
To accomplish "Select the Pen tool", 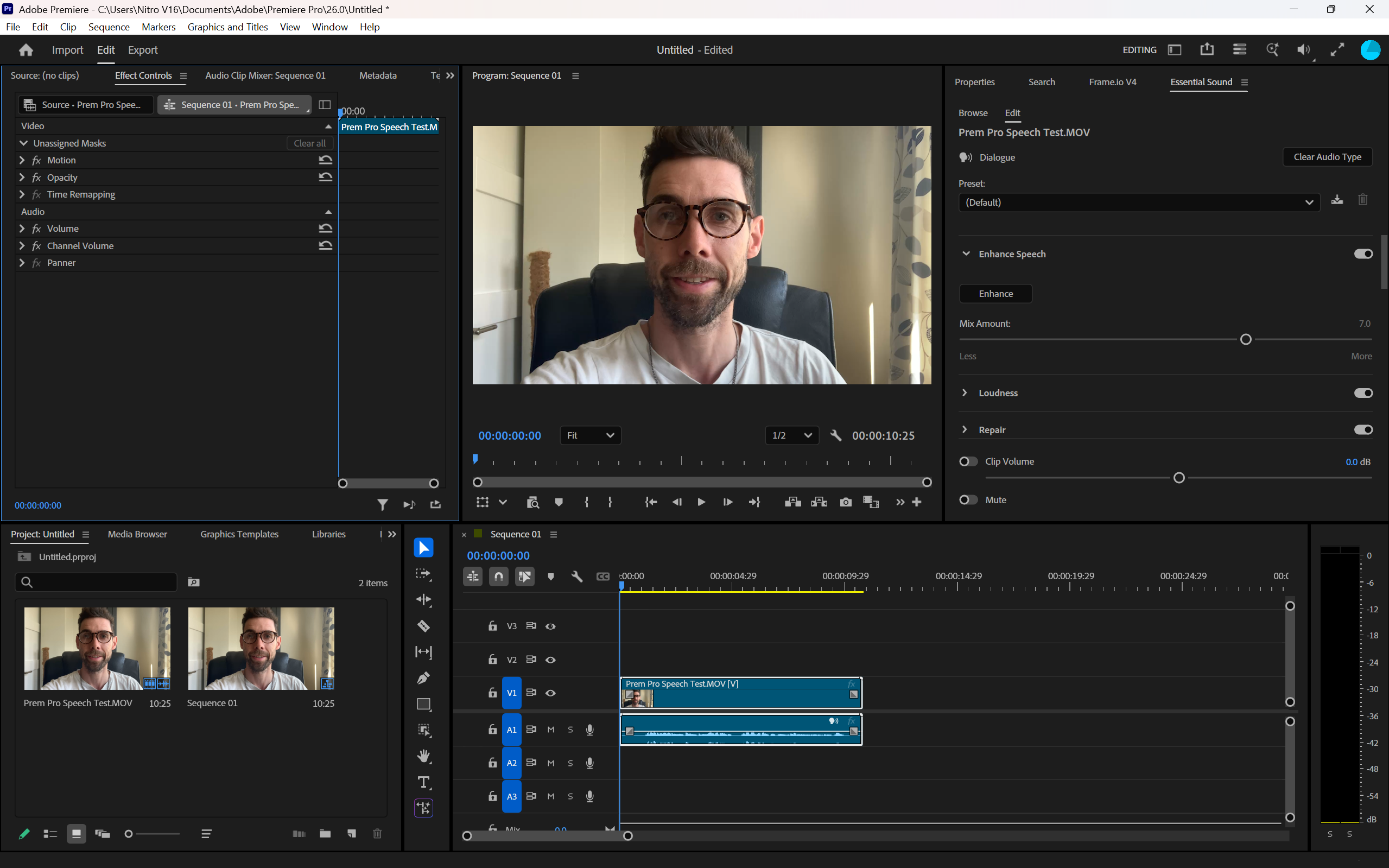I will [x=423, y=678].
